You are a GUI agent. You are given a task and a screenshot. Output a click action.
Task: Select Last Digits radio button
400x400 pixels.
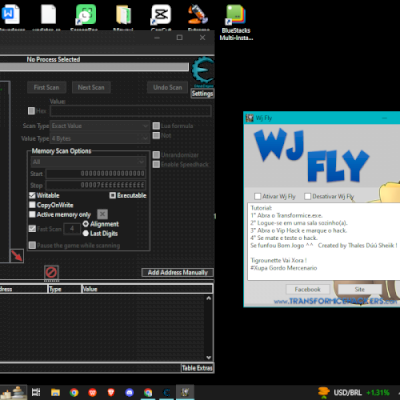pyautogui.click(x=86, y=233)
